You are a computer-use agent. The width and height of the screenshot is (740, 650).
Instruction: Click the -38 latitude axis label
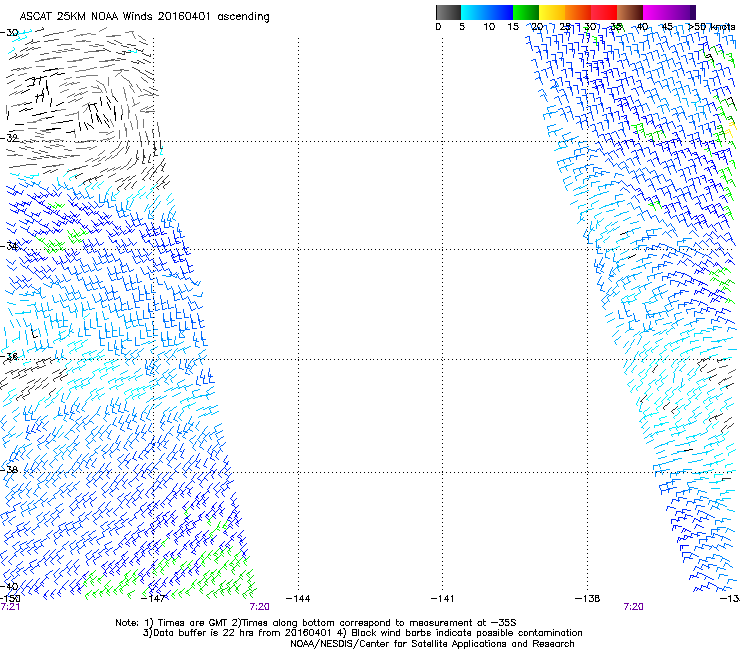point(9,470)
